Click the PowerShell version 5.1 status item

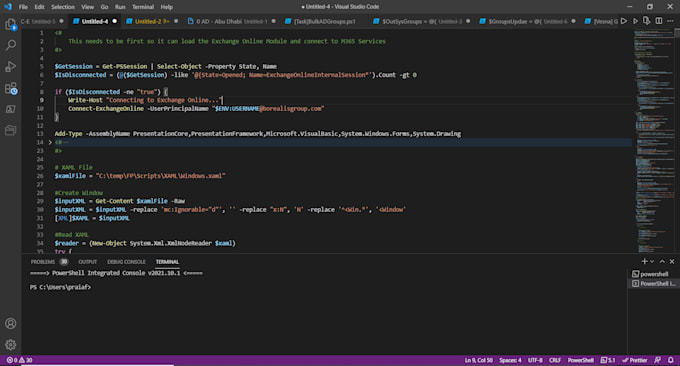(x=608, y=360)
